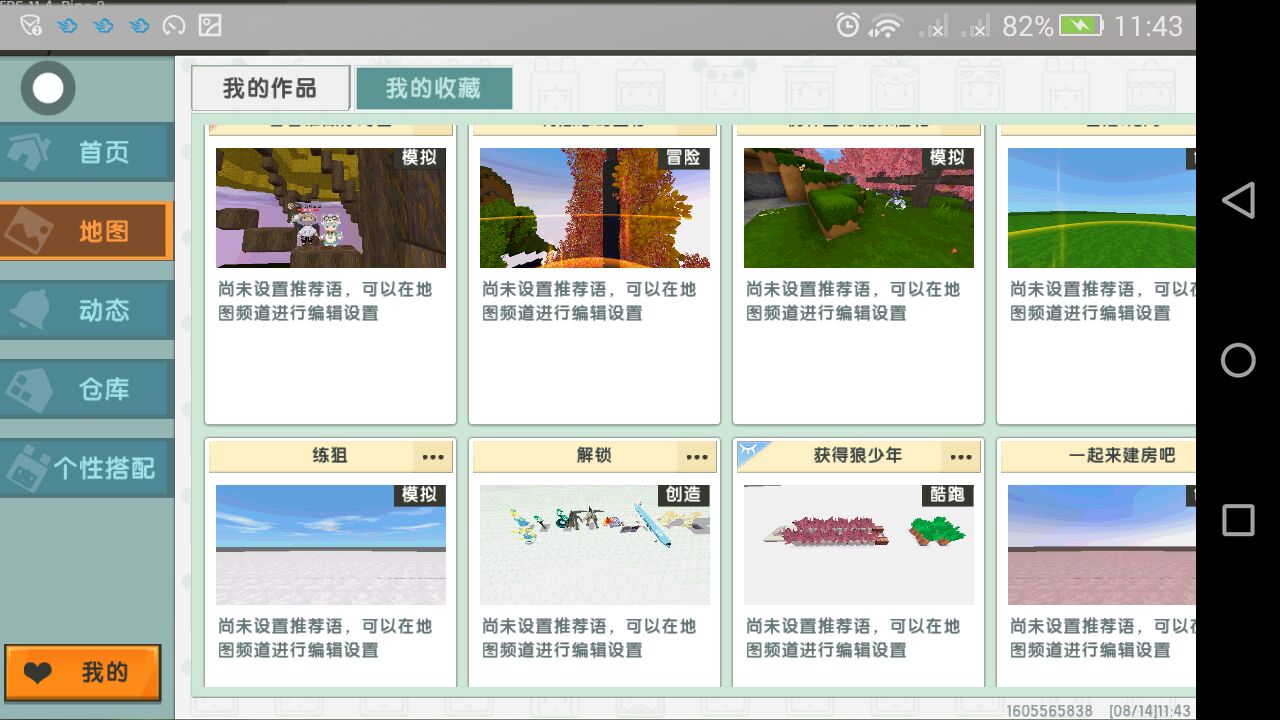Open the 一起来建房吧 map thumbnail
1280x720 pixels.
click(1101, 545)
